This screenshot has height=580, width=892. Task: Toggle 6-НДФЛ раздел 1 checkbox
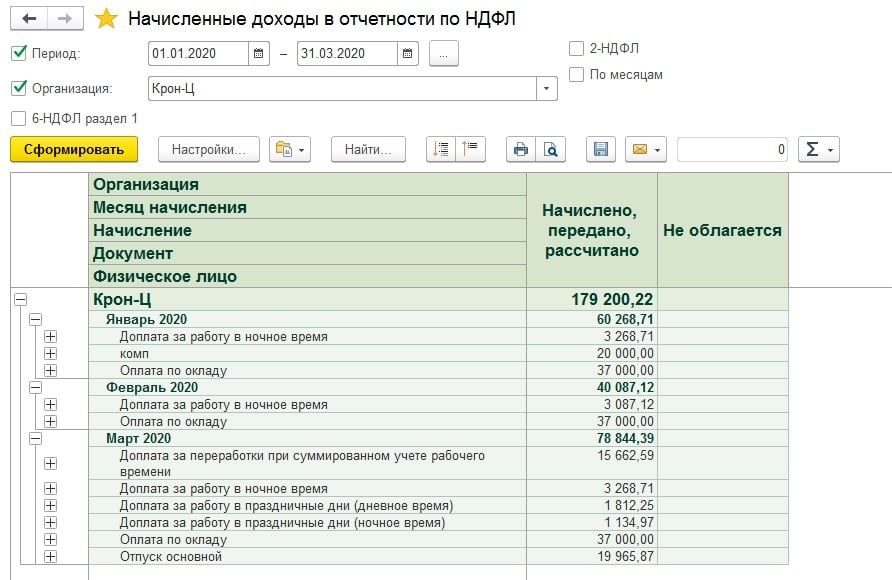click(18, 118)
